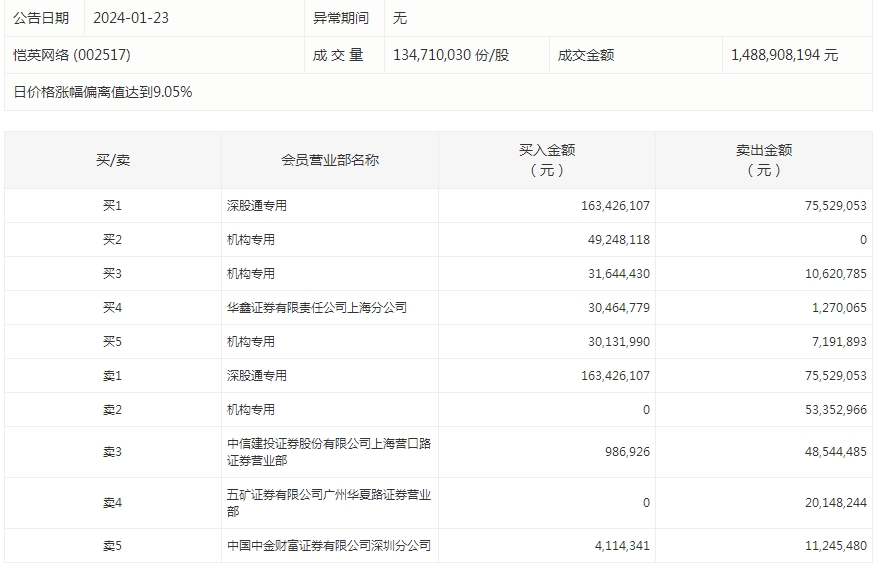Select the sell amount 10,620,785
The image size is (874, 566).
[836, 274]
